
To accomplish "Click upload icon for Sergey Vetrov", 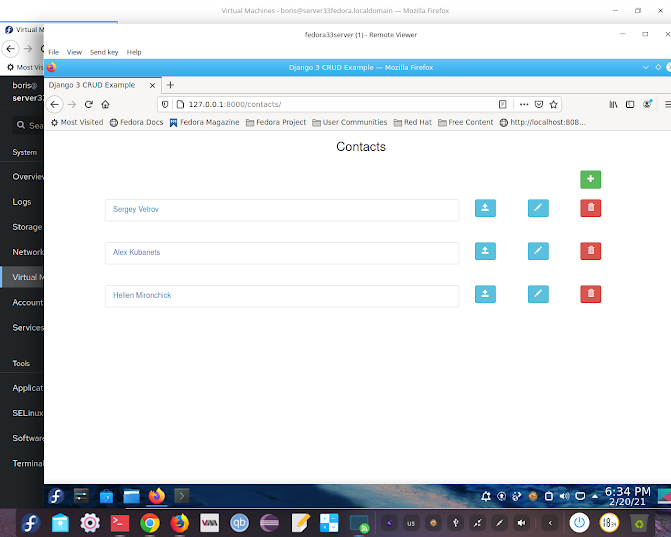I will coord(485,208).
